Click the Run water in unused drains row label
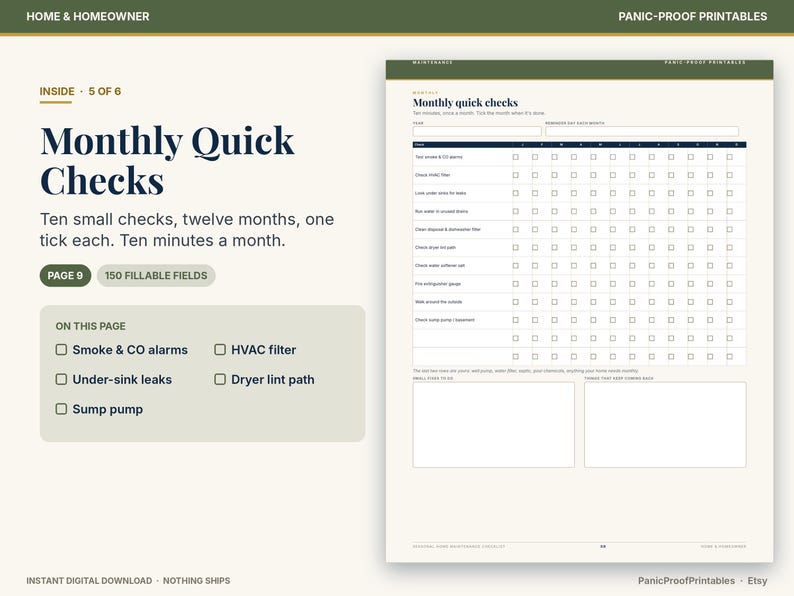This screenshot has width=794, height=596. [441, 211]
